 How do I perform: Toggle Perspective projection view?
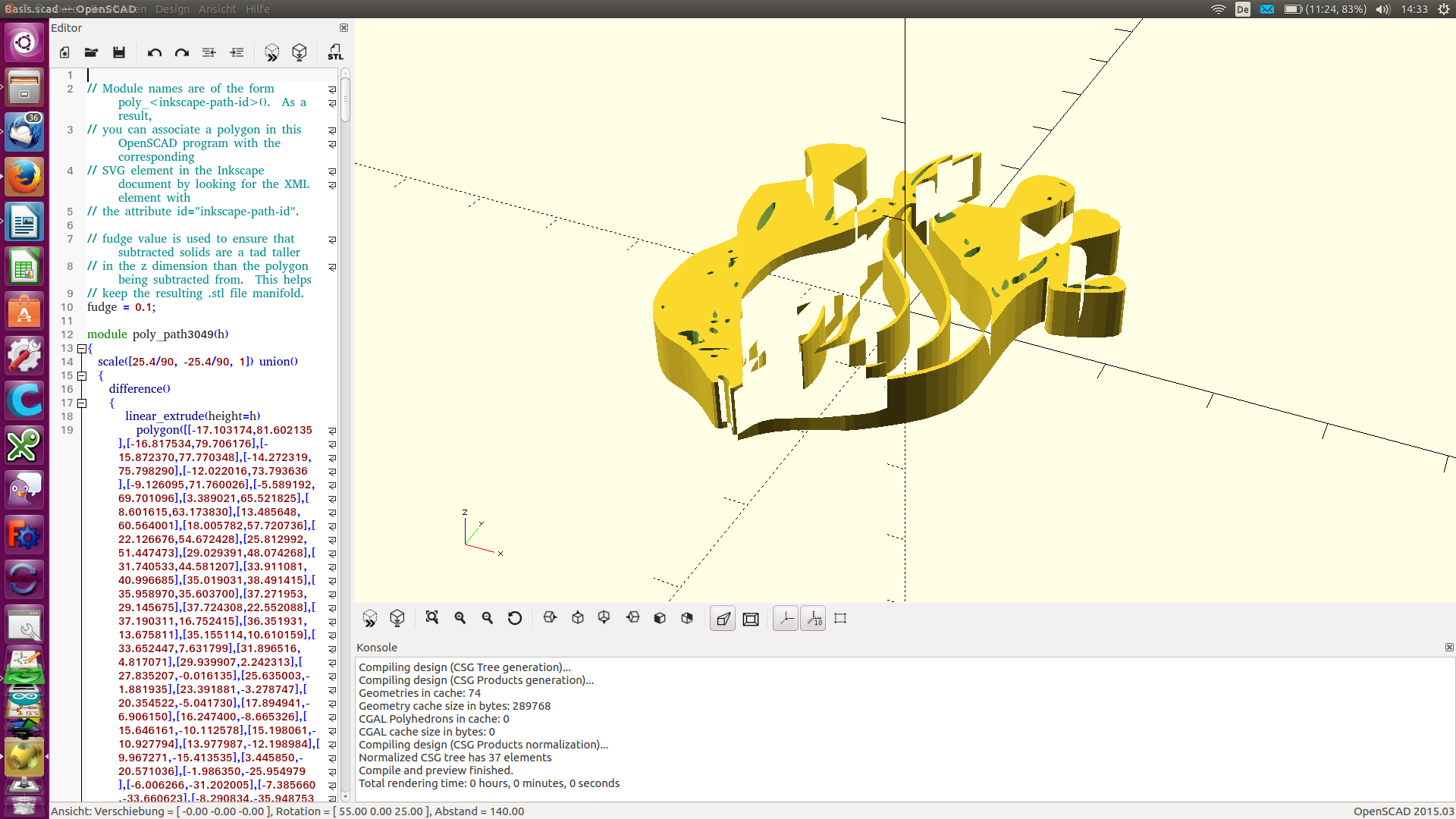coord(723,619)
